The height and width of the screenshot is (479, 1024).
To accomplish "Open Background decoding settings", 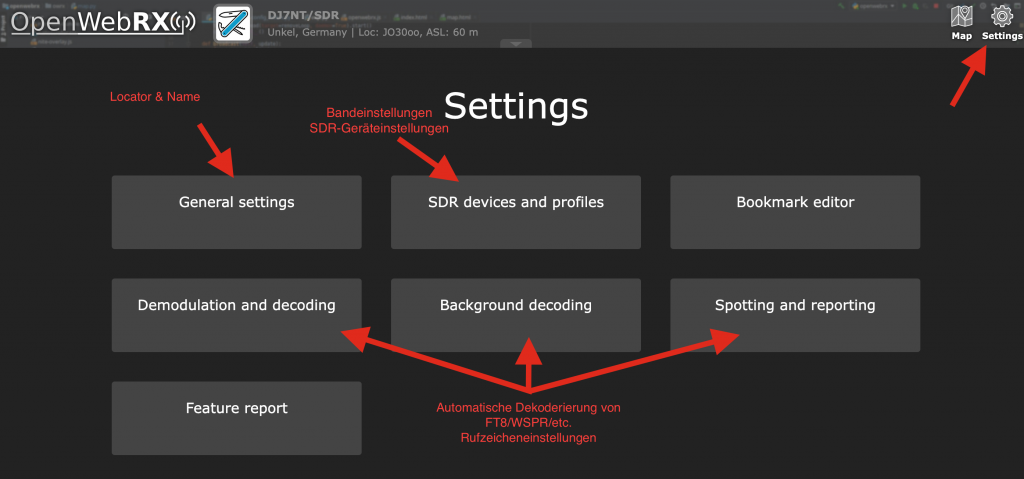I will [516, 315].
